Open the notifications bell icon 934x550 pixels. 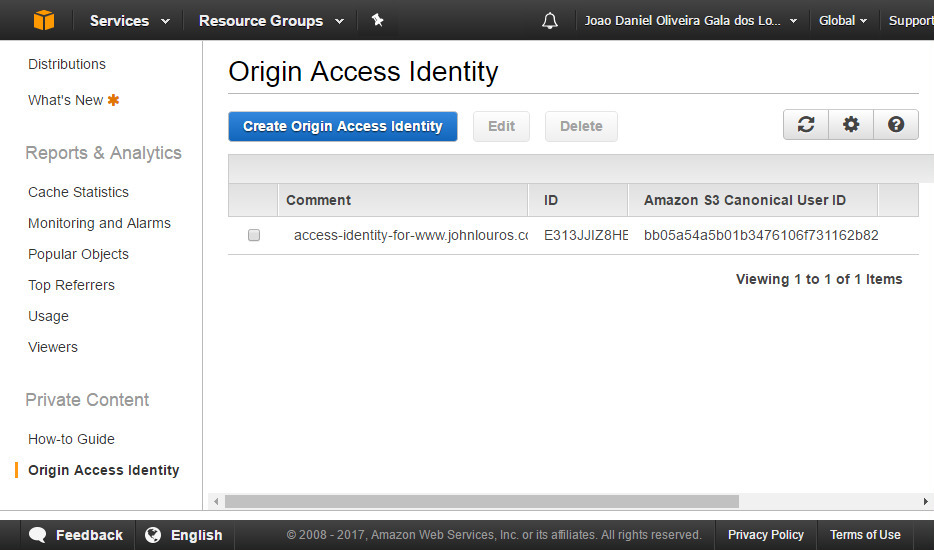click(x=550, y=21)
